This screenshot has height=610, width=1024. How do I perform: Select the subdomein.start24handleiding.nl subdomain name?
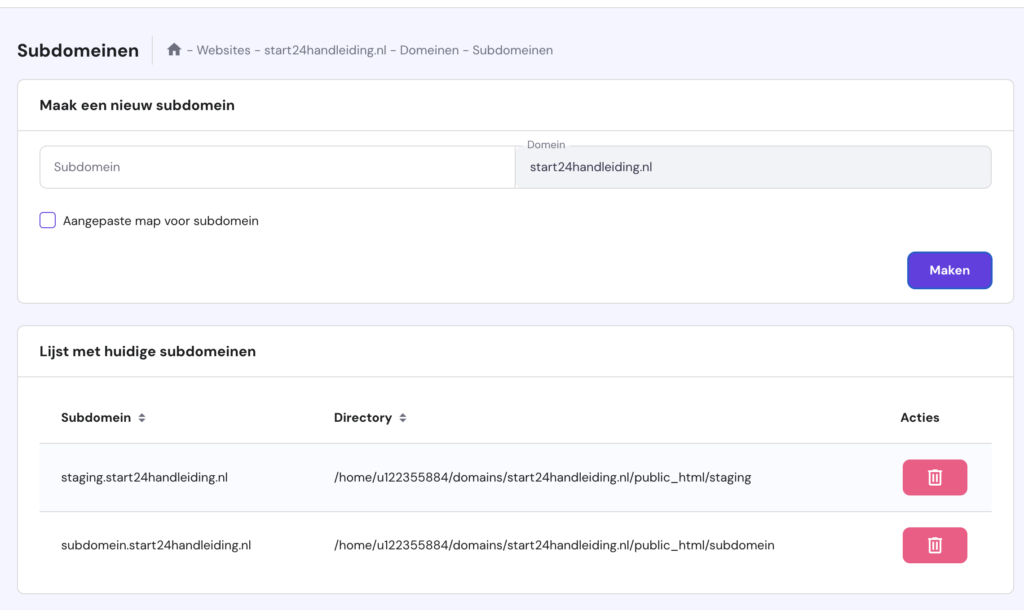155,546
